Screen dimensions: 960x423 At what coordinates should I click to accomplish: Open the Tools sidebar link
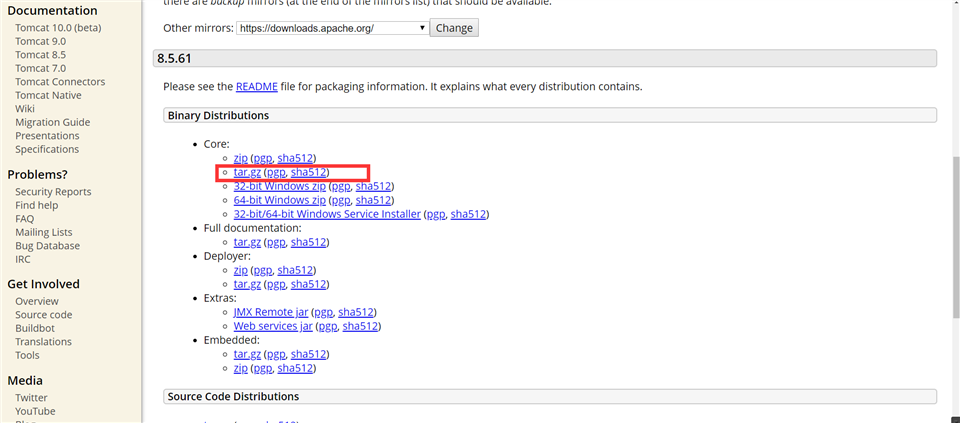[27, 355]
